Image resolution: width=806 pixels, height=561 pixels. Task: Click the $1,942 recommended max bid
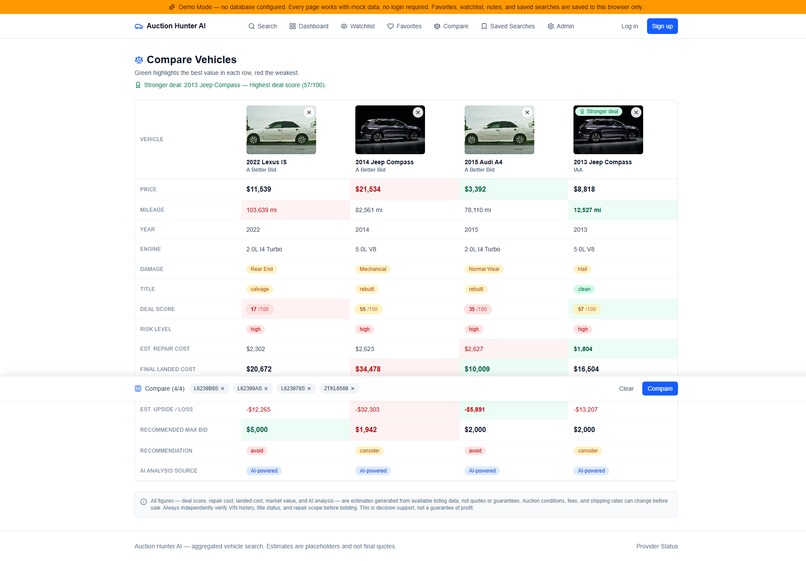[x=366, y=429]
